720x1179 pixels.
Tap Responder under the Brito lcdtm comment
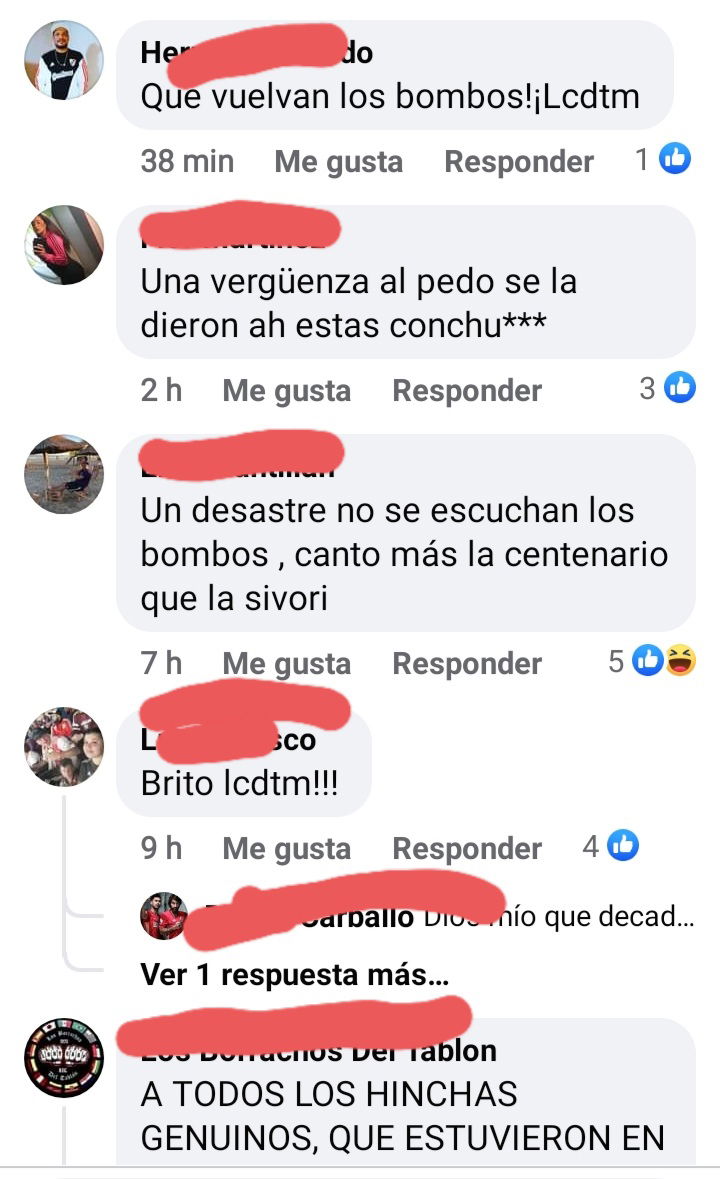tap(467, 849)
